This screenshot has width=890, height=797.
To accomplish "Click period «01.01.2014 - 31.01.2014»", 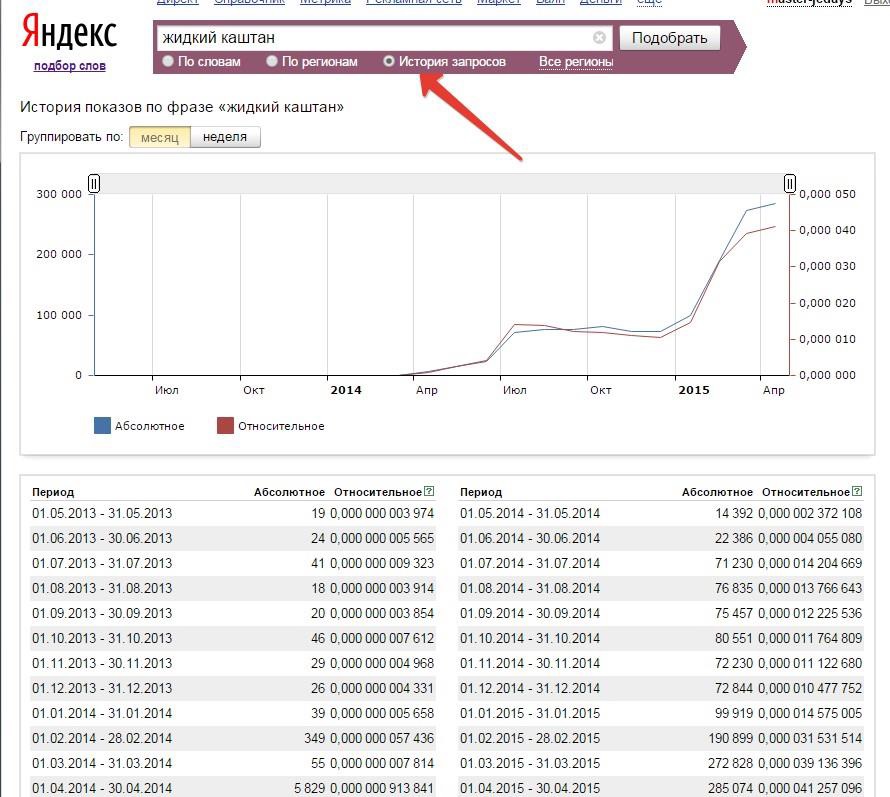I will 102,713.
